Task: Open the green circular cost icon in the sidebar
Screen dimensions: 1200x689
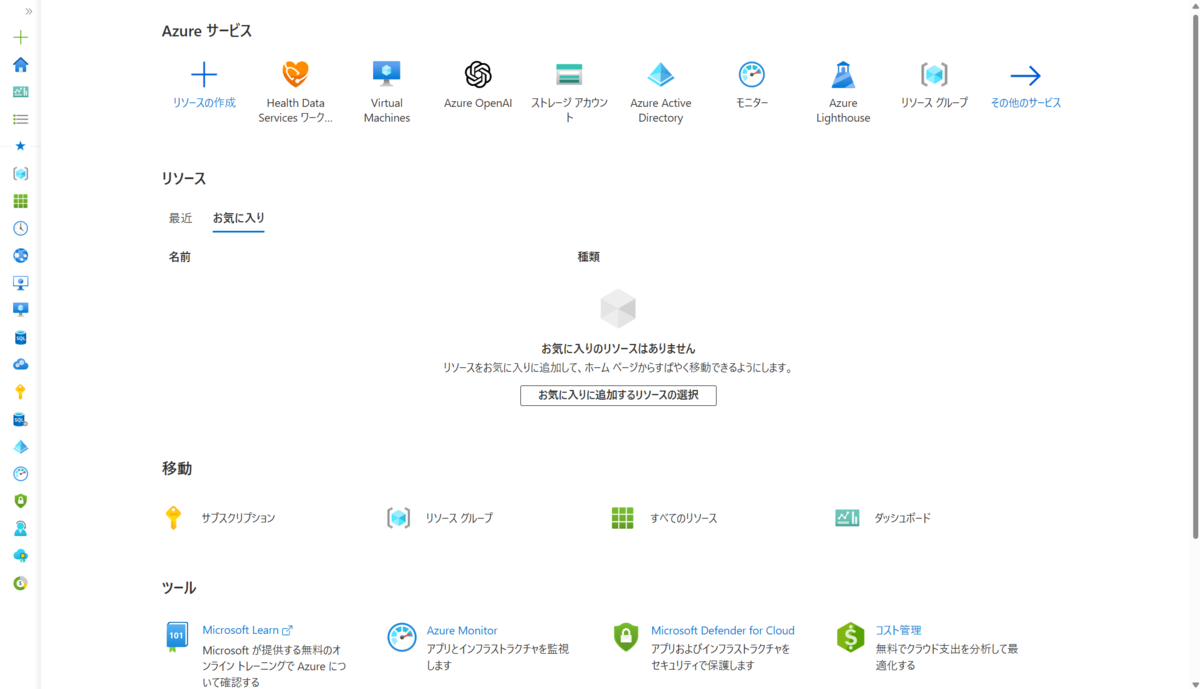Action: (20, 583)
